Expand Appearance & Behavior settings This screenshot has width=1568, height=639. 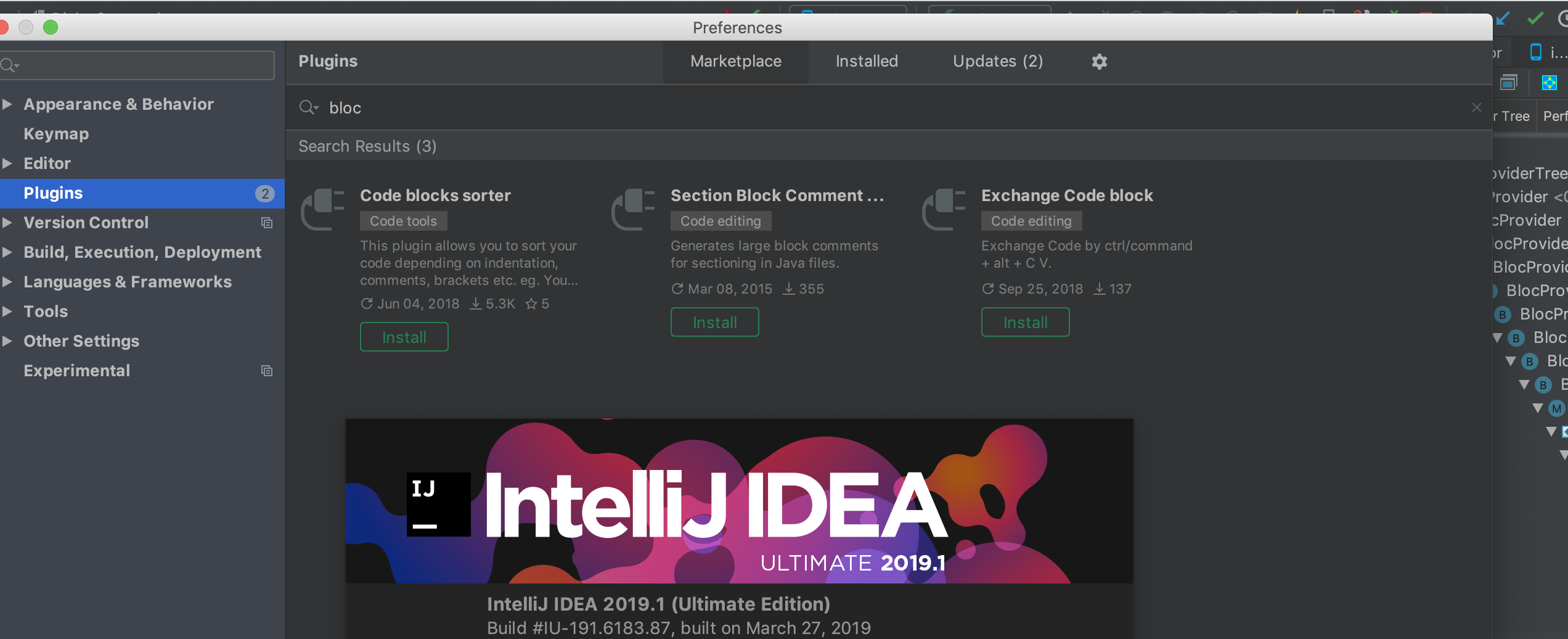point(7,104)
